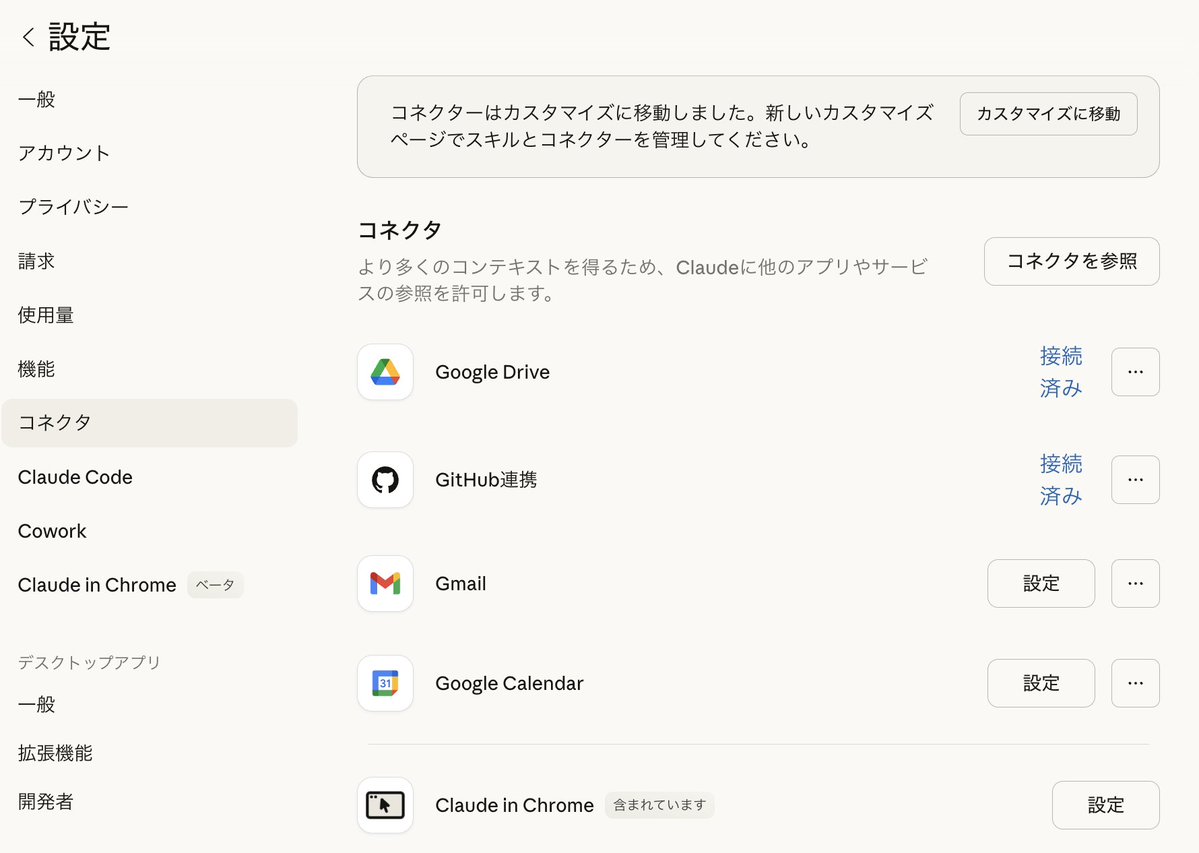1199x853 pixels.
Task: Click the Google Calendar icon
Action: pos(385,683)
